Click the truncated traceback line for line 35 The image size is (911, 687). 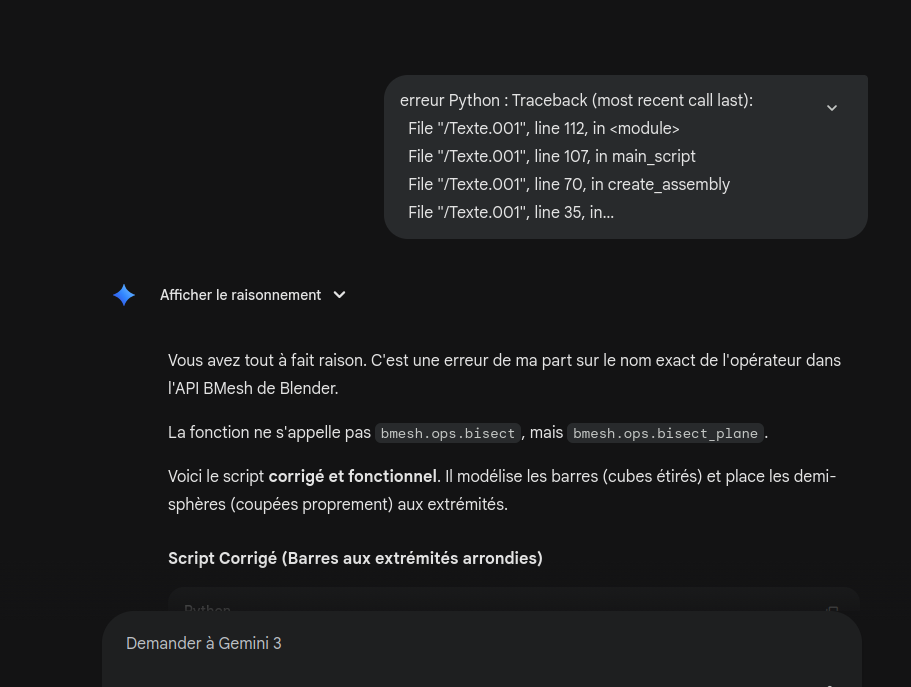pyautogui.click(x=510, y=212)
